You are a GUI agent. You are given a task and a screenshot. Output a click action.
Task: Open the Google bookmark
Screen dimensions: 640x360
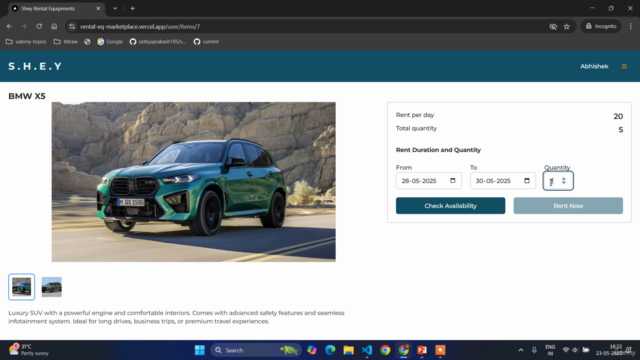coord(110,42)
